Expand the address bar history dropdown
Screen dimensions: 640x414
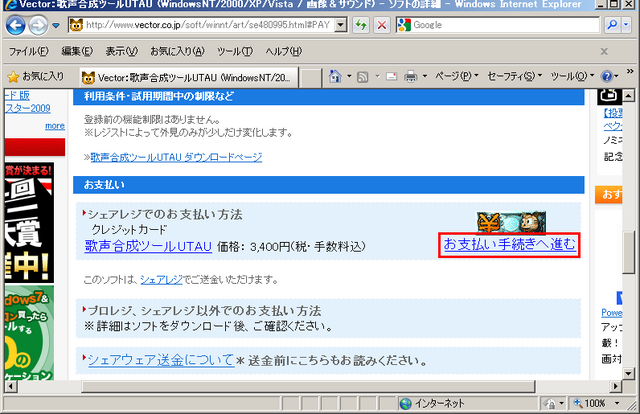pos(340,25)
